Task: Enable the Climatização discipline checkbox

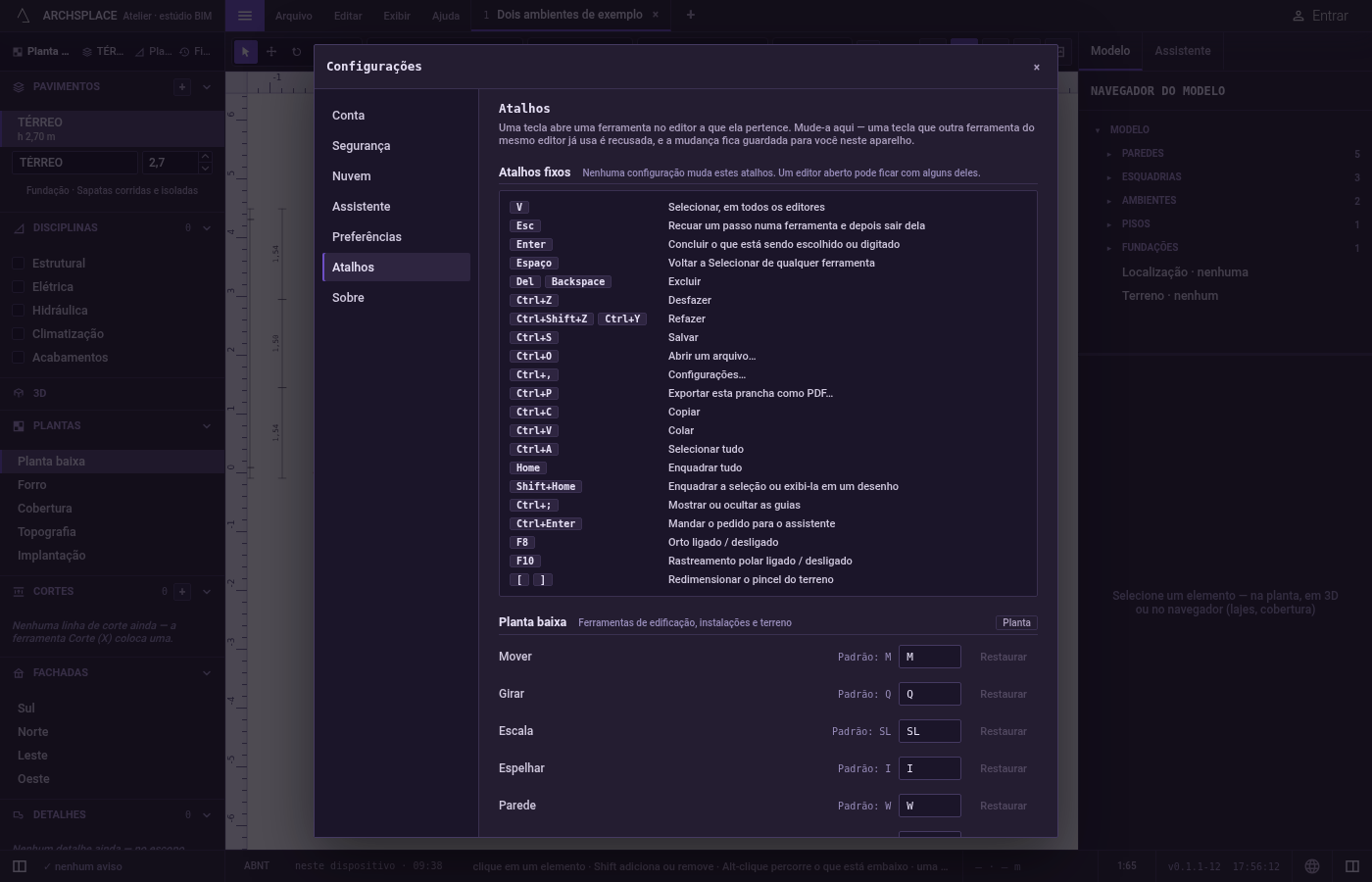Action: (19, 334)
